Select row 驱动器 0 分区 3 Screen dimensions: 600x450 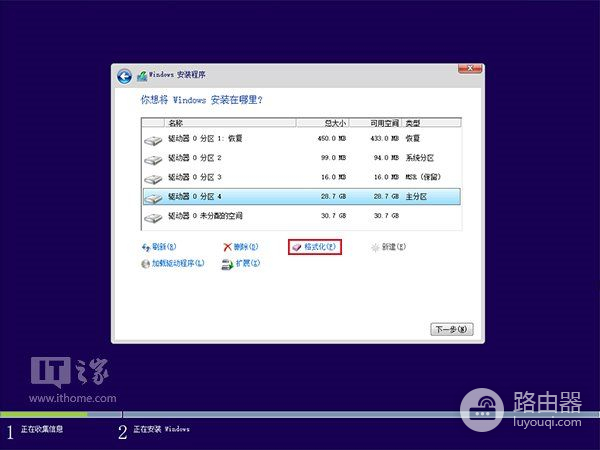pyautogui.click(x=302, y=177)
